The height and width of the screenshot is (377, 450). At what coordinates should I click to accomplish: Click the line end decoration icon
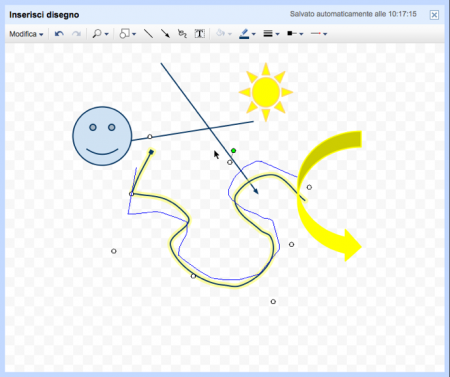coord(316,34)
